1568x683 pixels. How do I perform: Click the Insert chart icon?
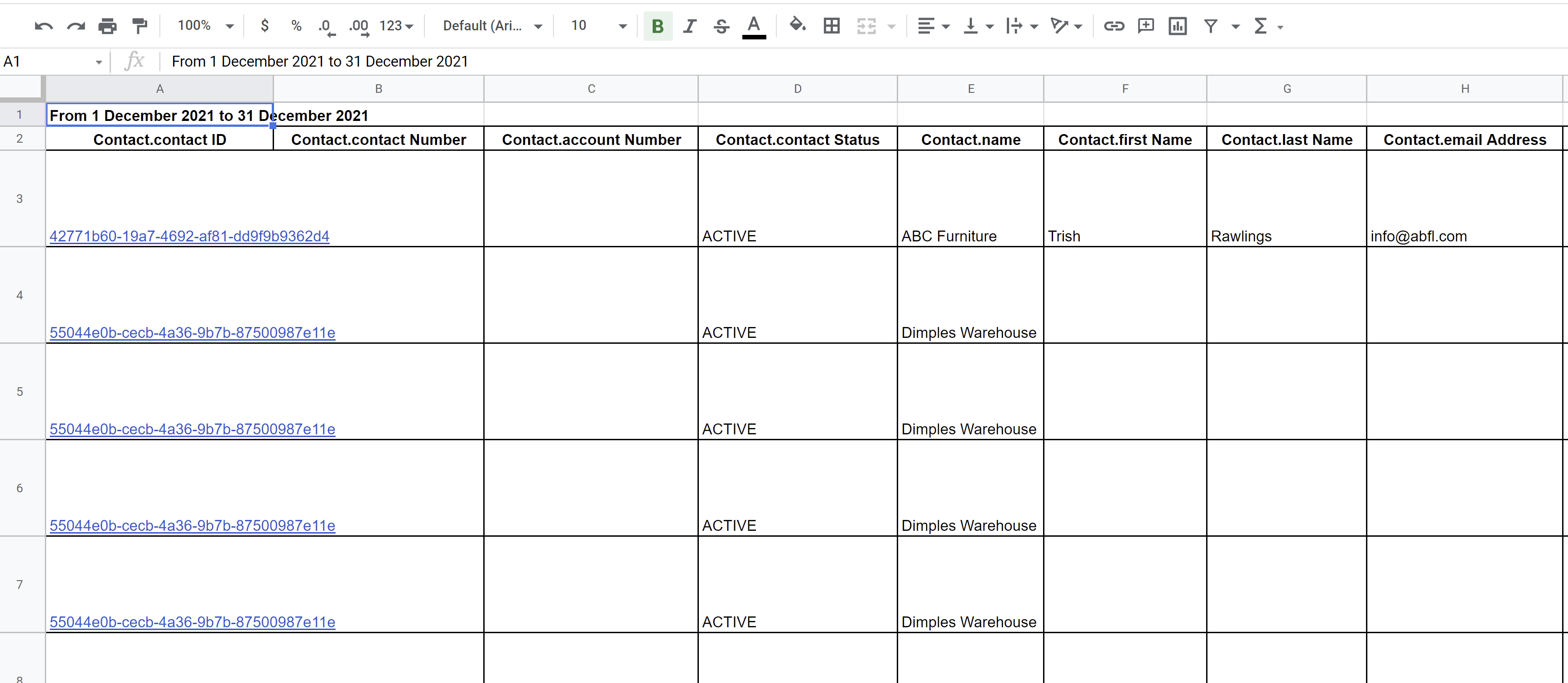click(1178, 26)
